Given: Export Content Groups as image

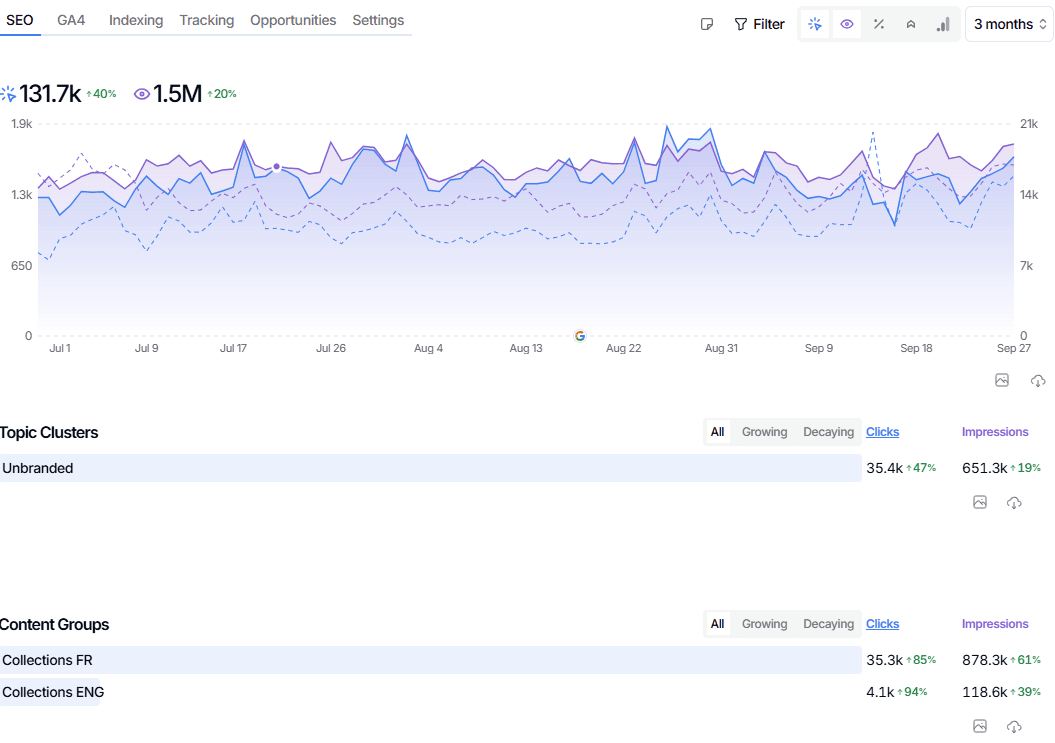Looking at the screenshot, I should [980, 726].
